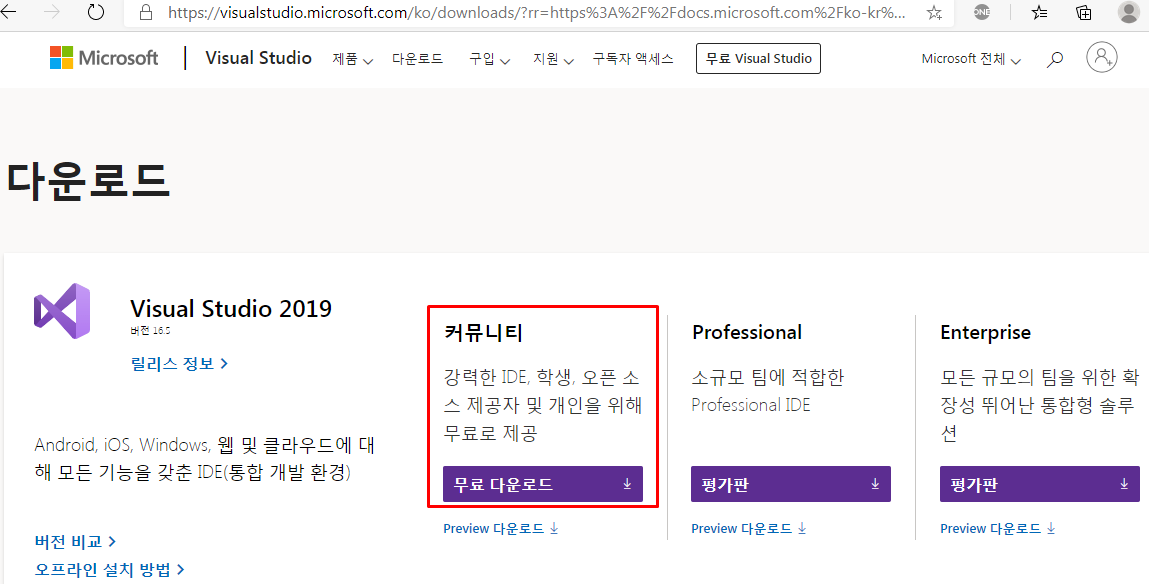
Task: Click the browser profile avatar
Action: coord(1129,12)
